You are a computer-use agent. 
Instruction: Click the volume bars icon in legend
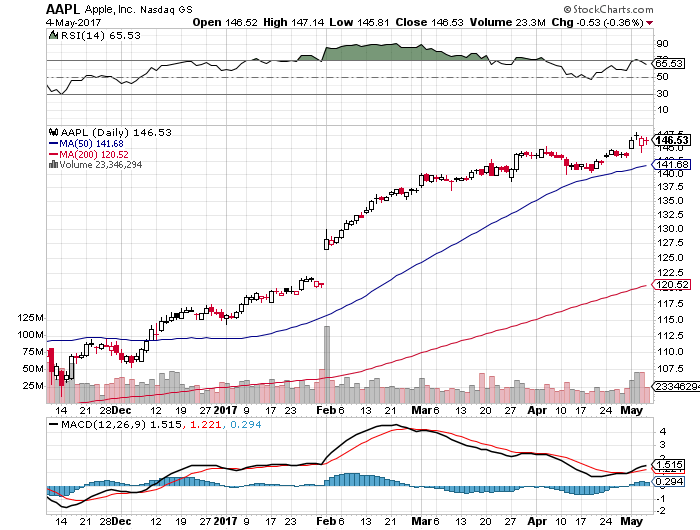coord(53,164)
